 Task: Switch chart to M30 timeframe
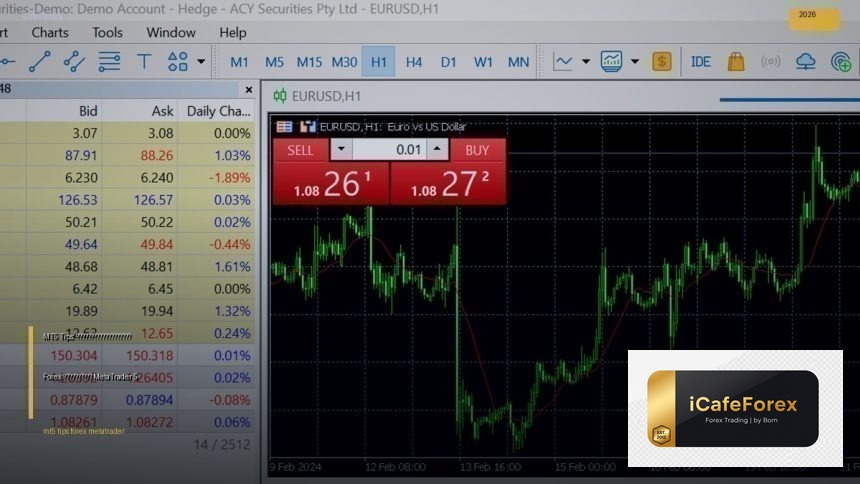tap(344, 62)
